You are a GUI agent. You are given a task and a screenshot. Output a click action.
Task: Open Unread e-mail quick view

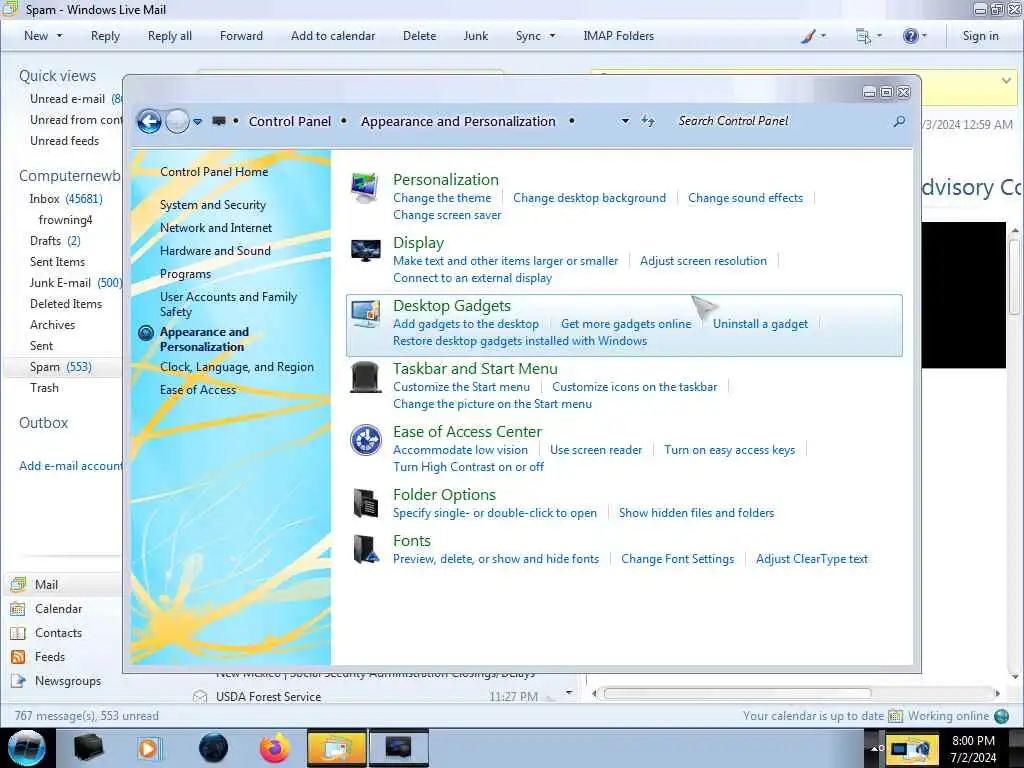coord(75,99)
